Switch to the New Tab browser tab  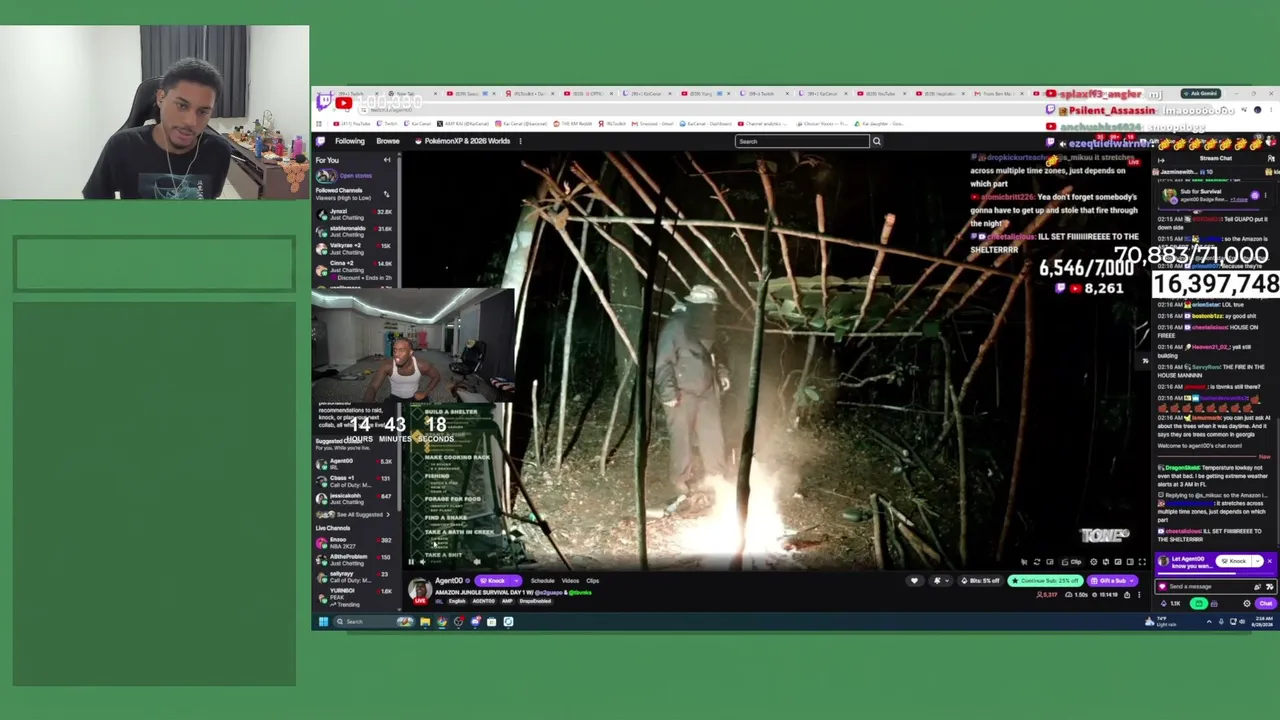tap(402, 94)
